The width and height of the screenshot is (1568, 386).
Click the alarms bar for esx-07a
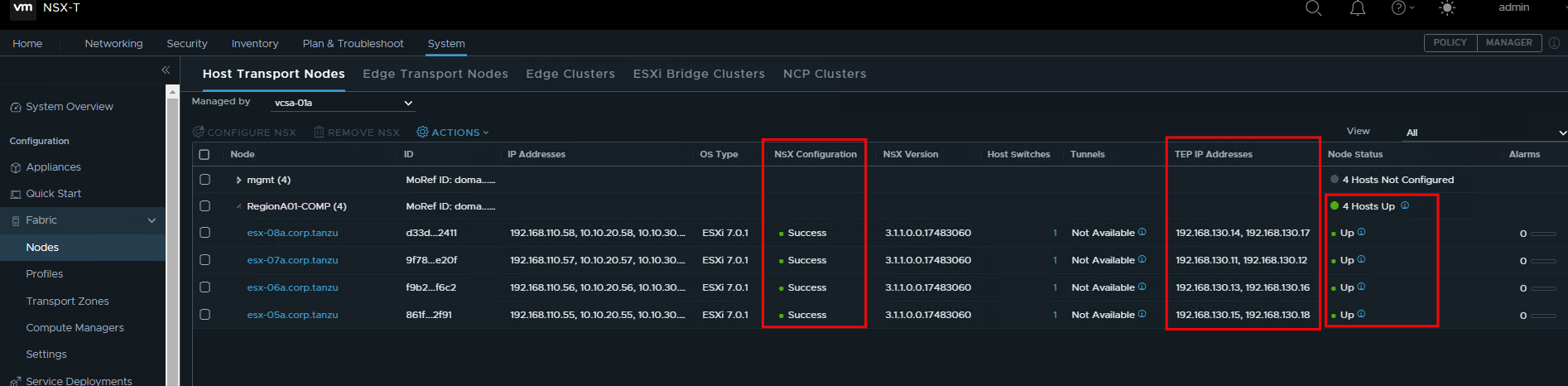coord(1543,261)
